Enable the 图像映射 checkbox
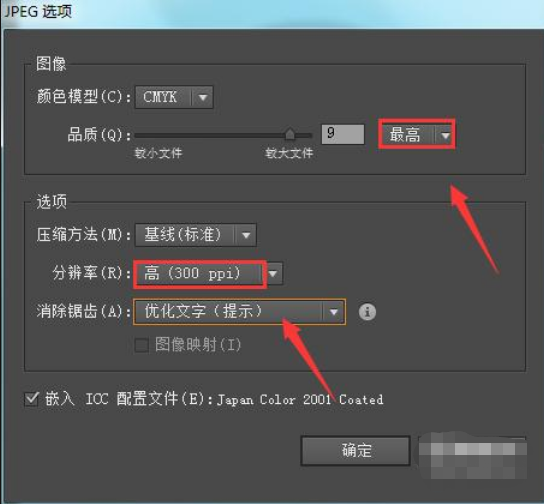The width and height of the screenshot is (544, 504). (x=142, y=345)
